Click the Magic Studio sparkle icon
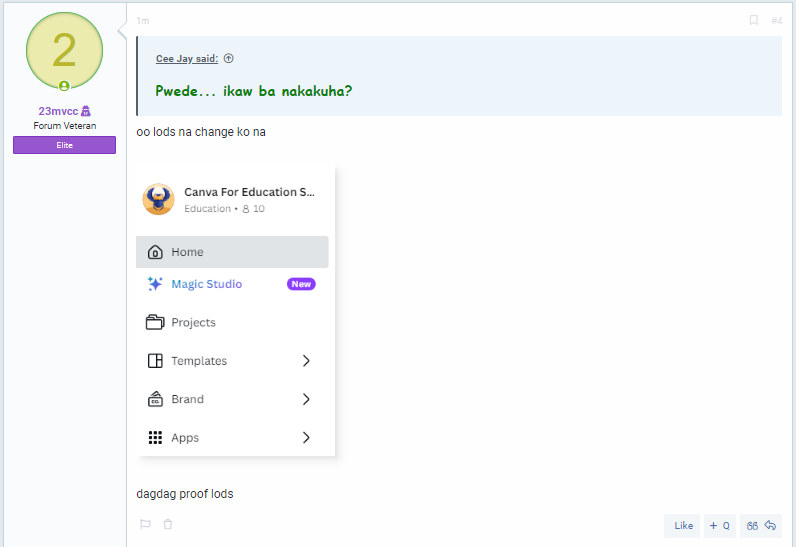 155,284
